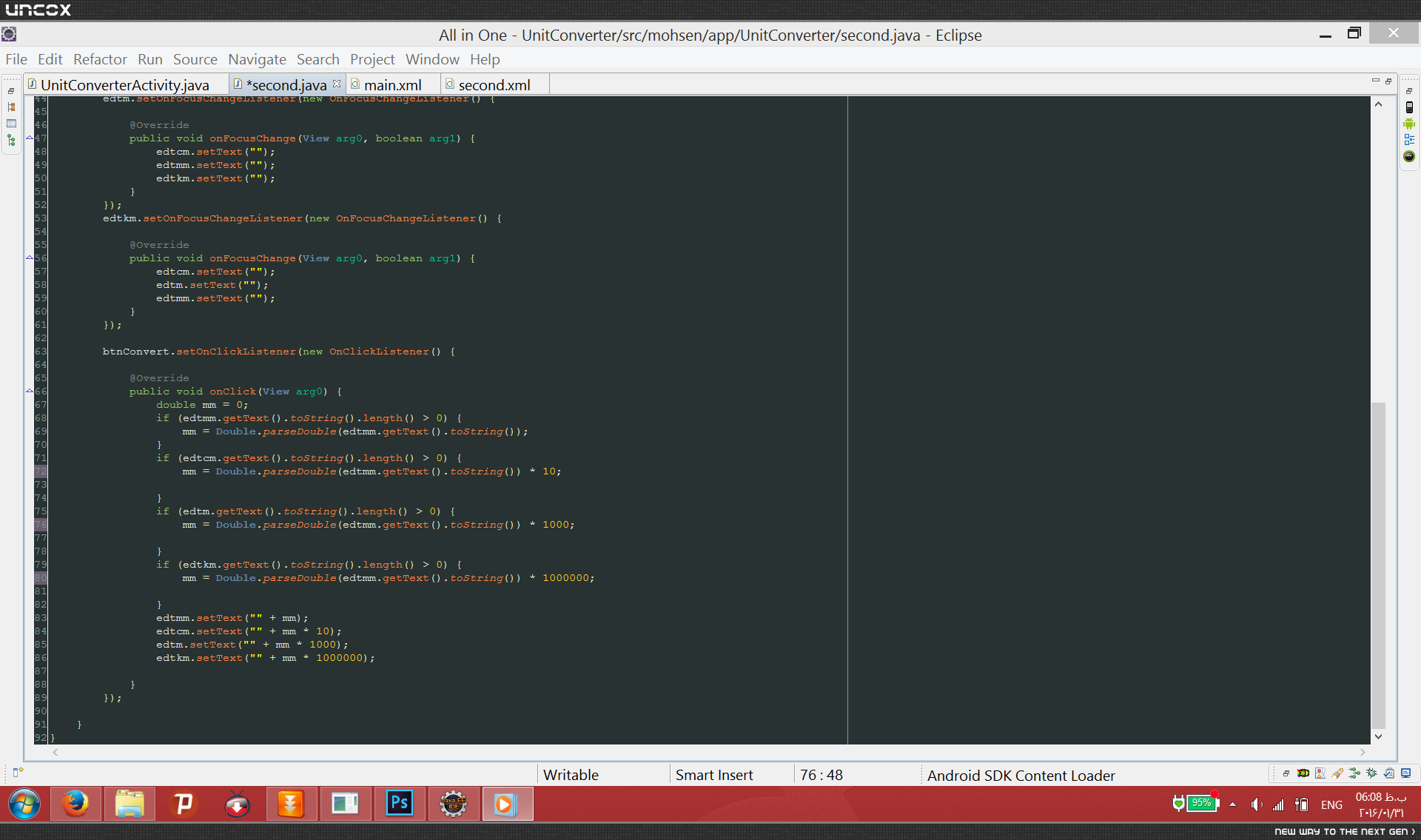Viewport: 1421px width, 840px height.
Task: Maximize the editor area
Action: (x=1388, y=81)
